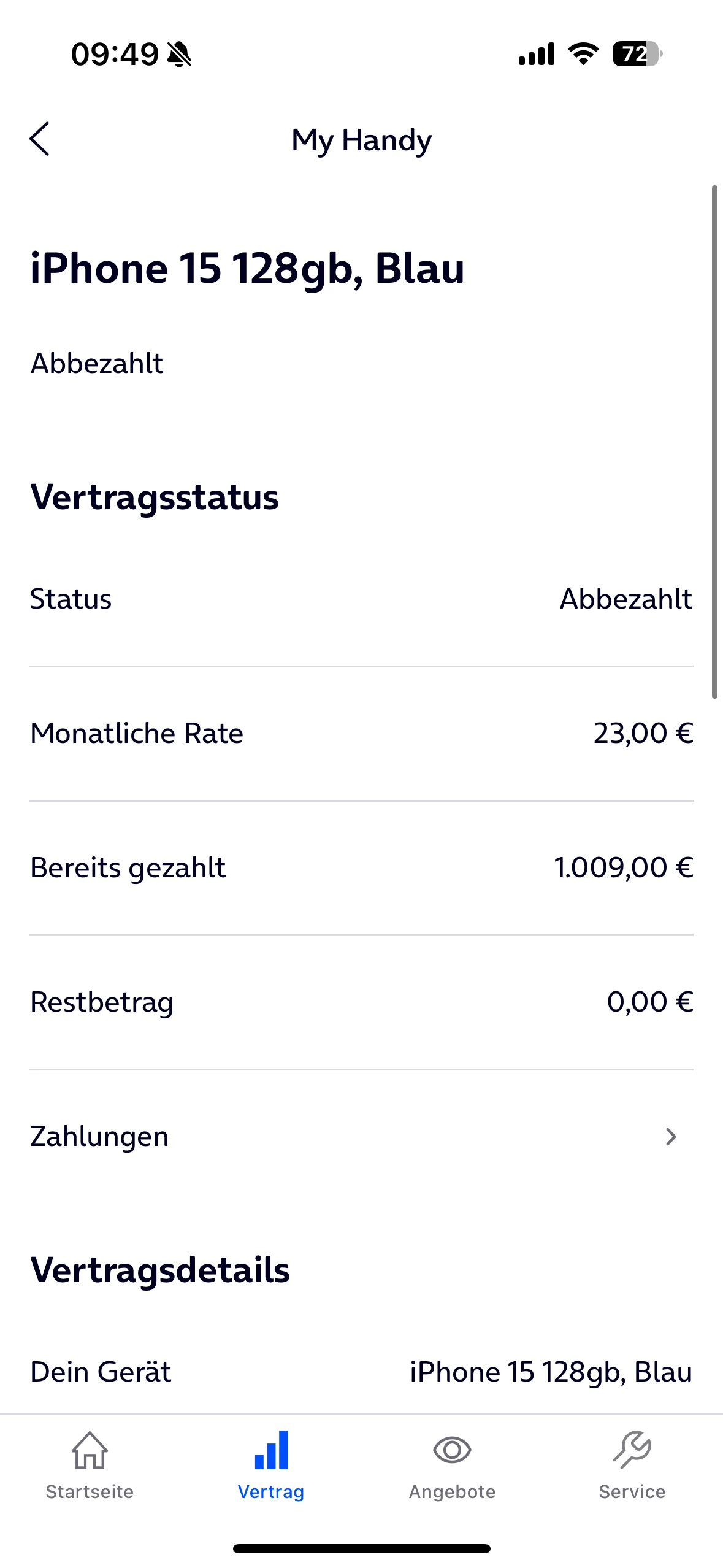Viewport: 723px width, 1568px height.
Task: Tap the home indicator bar
Action: [361, 1548]
